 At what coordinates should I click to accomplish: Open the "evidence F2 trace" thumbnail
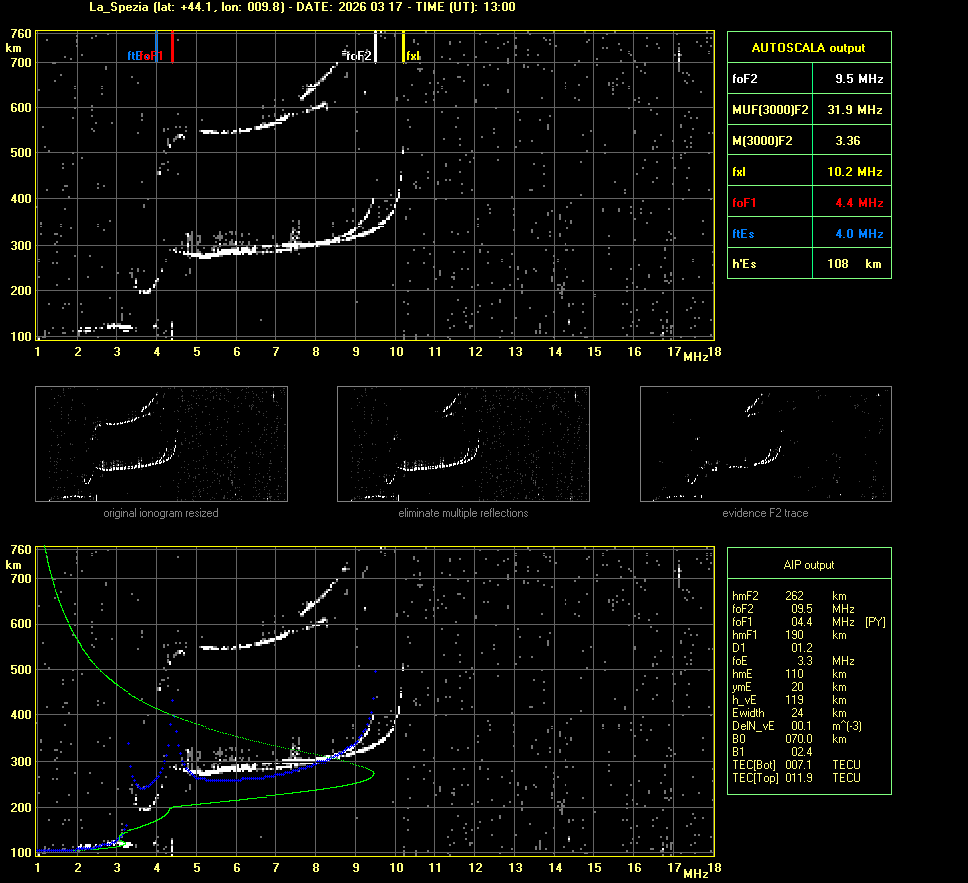765,444
